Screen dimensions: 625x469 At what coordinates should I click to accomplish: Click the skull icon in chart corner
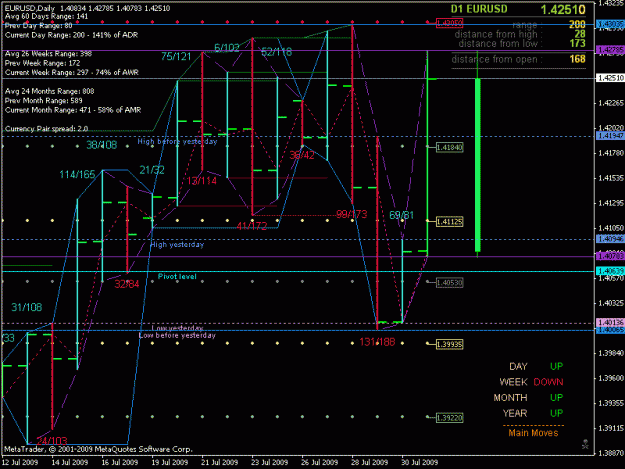[585, 444]
